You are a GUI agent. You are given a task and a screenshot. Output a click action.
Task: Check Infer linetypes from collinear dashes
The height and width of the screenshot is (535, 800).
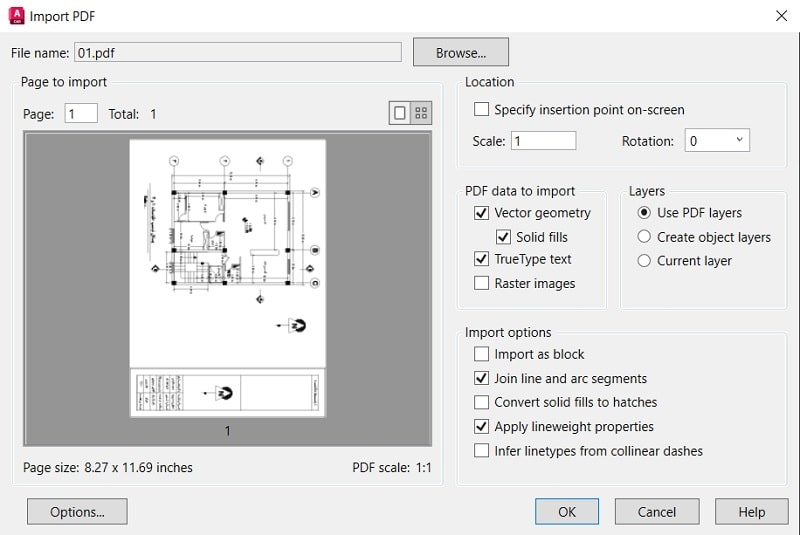pos(482,451)
